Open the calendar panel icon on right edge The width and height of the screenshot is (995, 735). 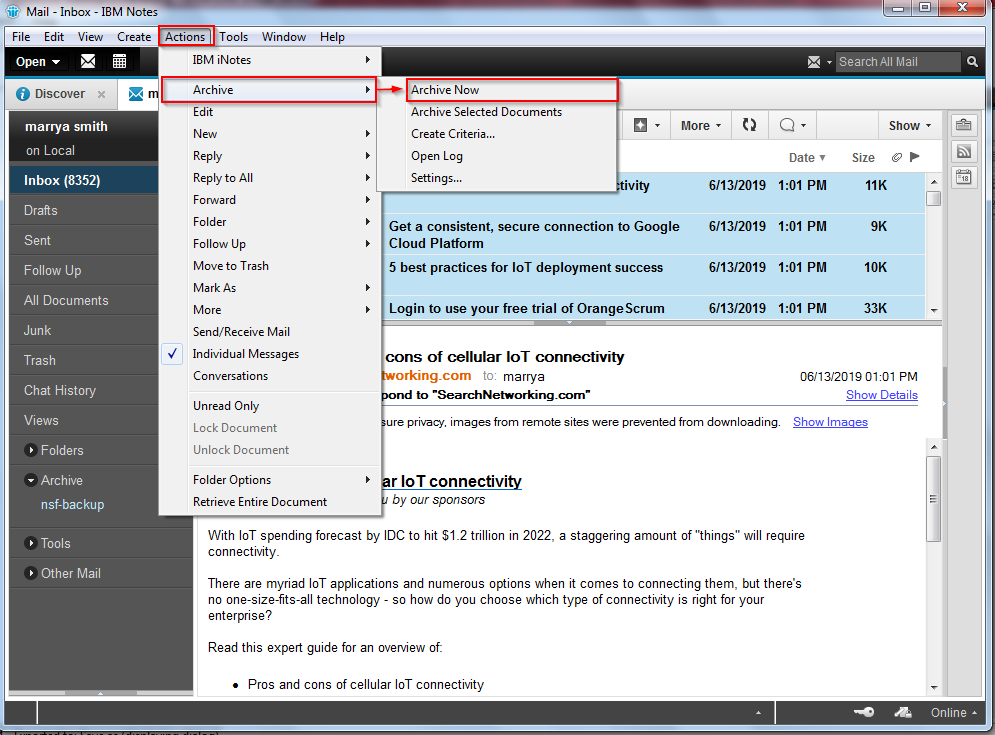[x=963, y=177]
